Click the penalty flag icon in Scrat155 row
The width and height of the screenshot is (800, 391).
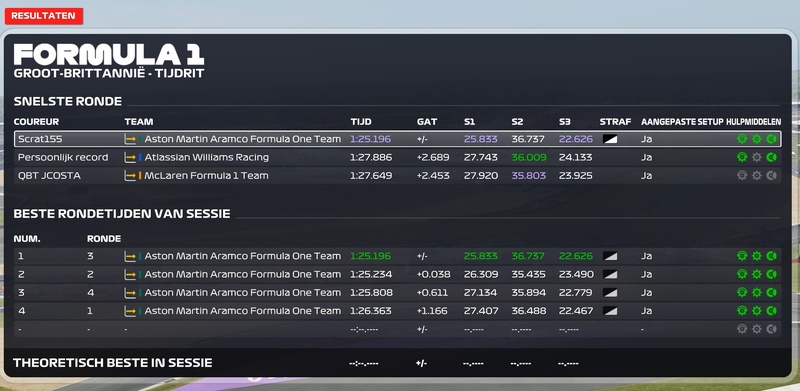610,139
